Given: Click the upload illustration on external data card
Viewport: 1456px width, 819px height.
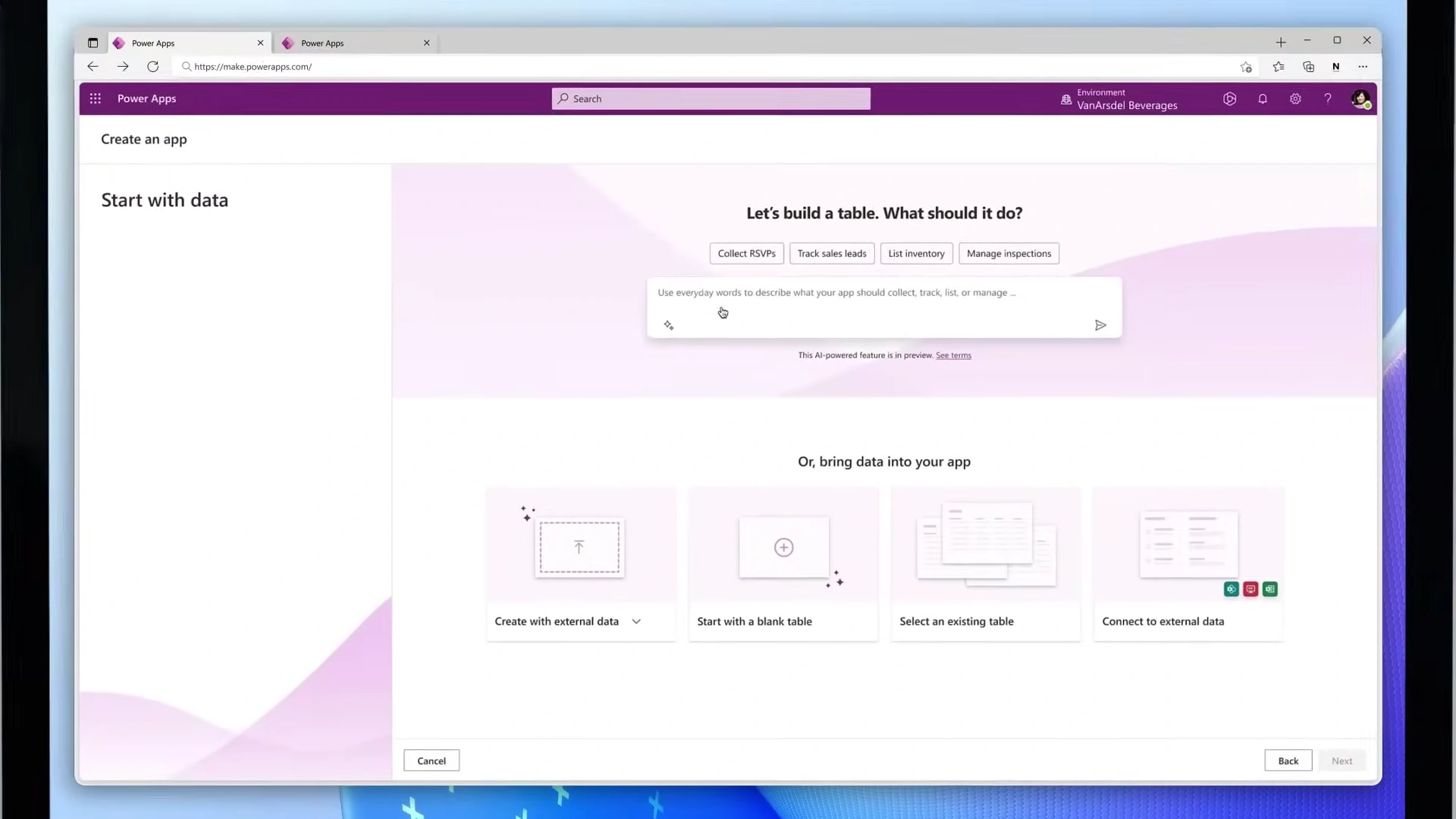Looking at the screenshot, I should pos(579,547).
